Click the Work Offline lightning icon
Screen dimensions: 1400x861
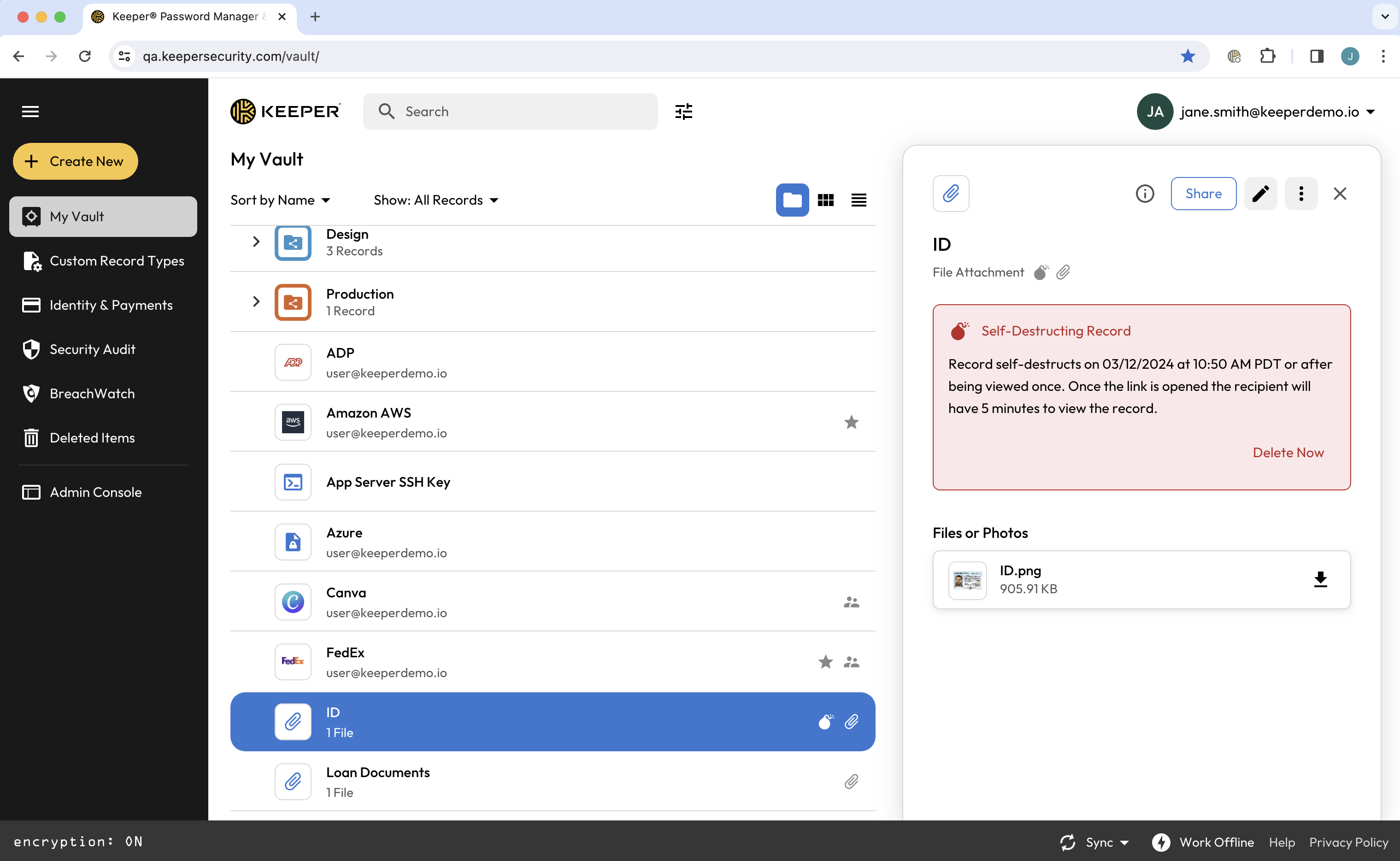(x=1161, y=842)
